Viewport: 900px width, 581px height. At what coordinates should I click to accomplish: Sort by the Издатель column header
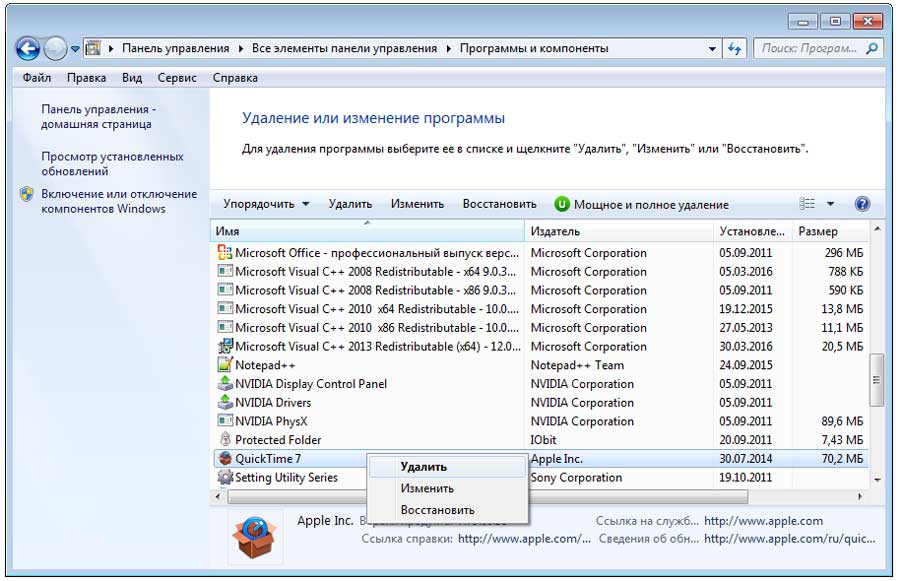(619, 231)
